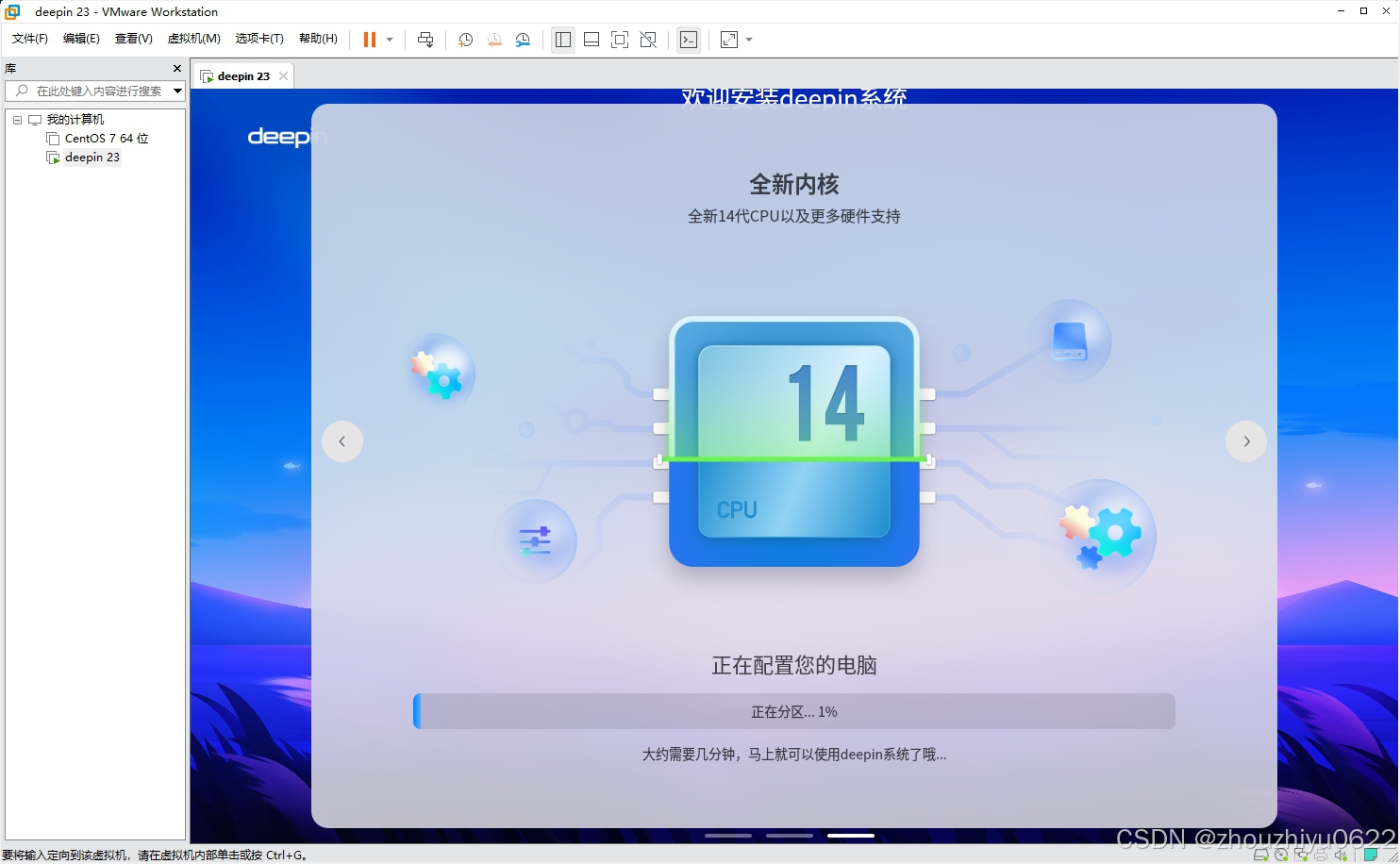Click the 全新内核 heading text
The height and width of the screenshot is (864, 1400).
[x=794, y=184]
